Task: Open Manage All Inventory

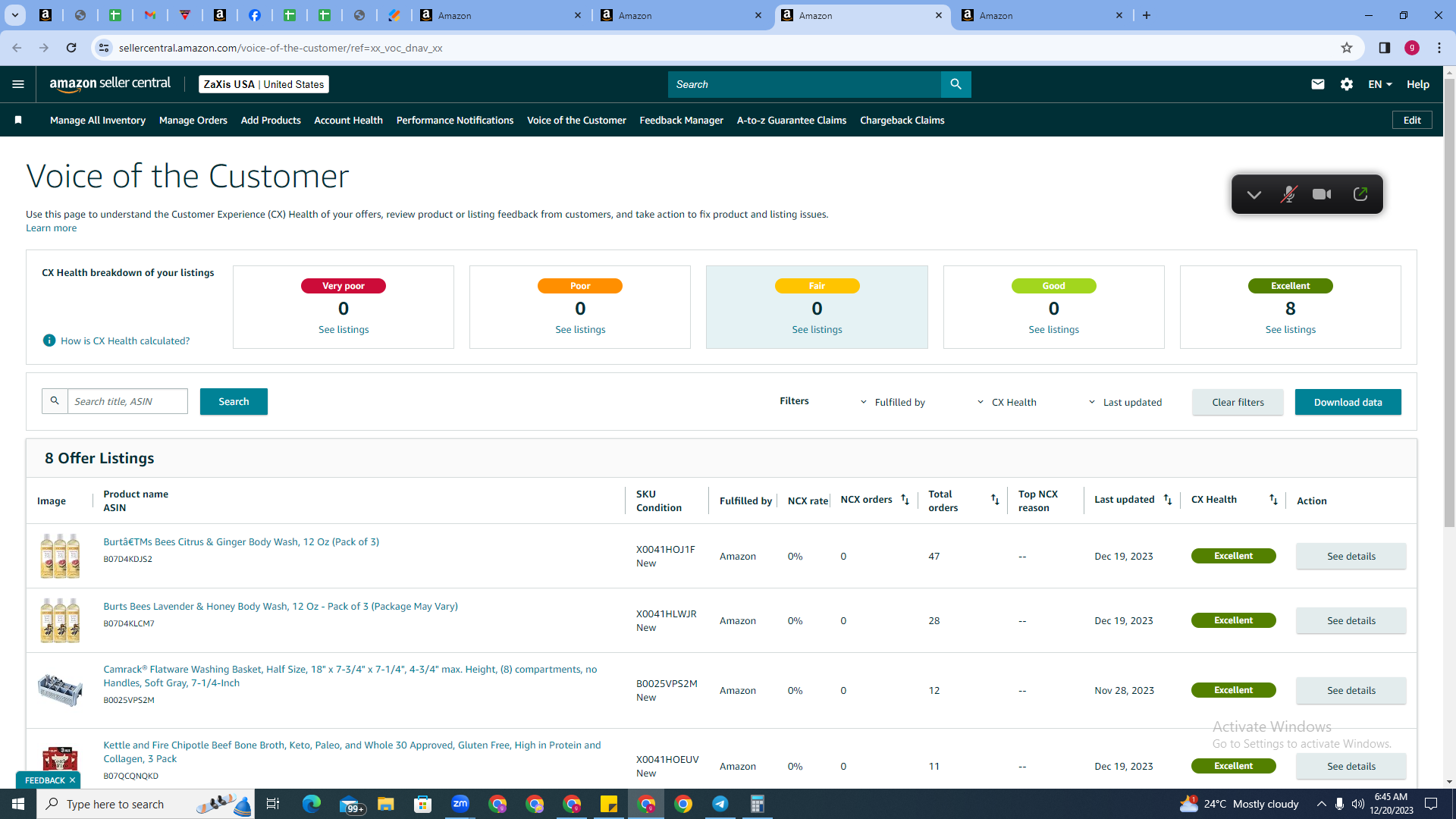Action: point(98,120)
